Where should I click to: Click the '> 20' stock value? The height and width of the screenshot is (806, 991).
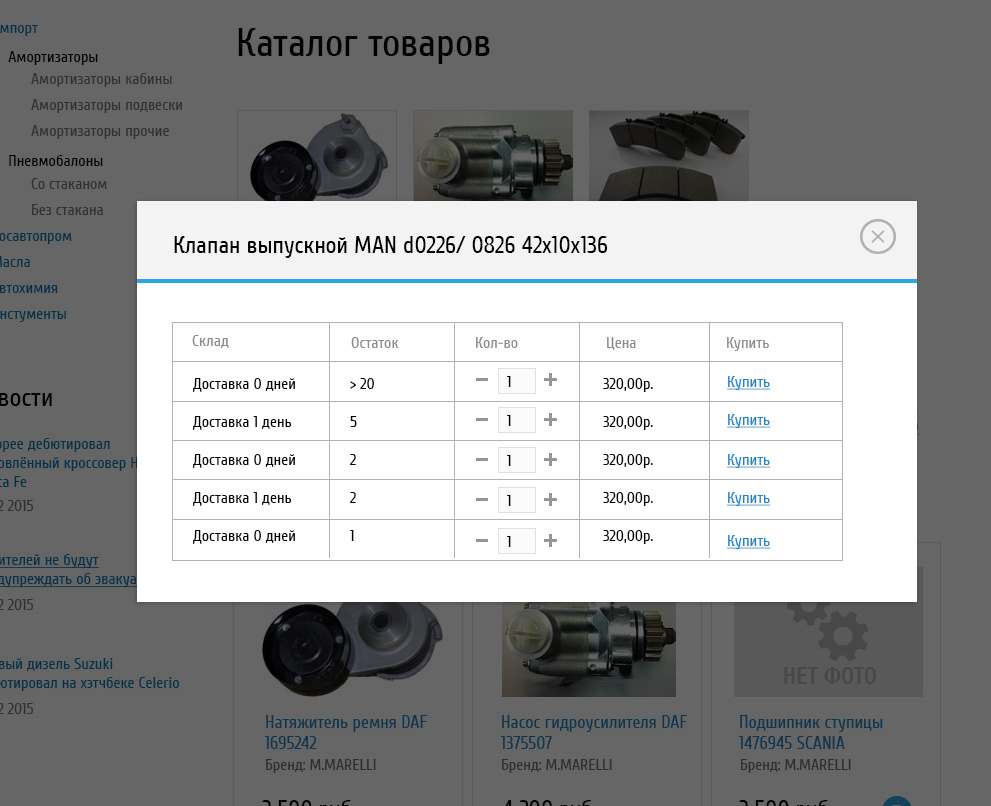(x=362, y=384)
